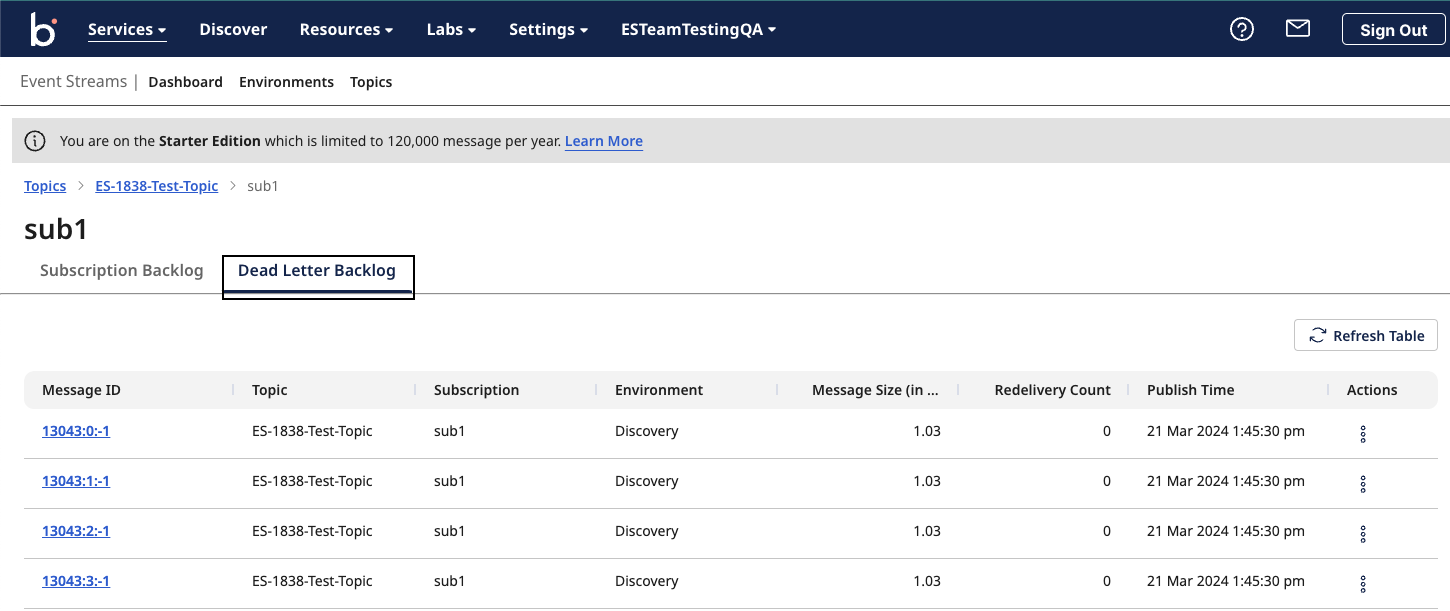Open actions menu for message 13043:2:-1
Image resolution: width=1450 pixels, height=611 pixels.
(x=1362, y=534)
